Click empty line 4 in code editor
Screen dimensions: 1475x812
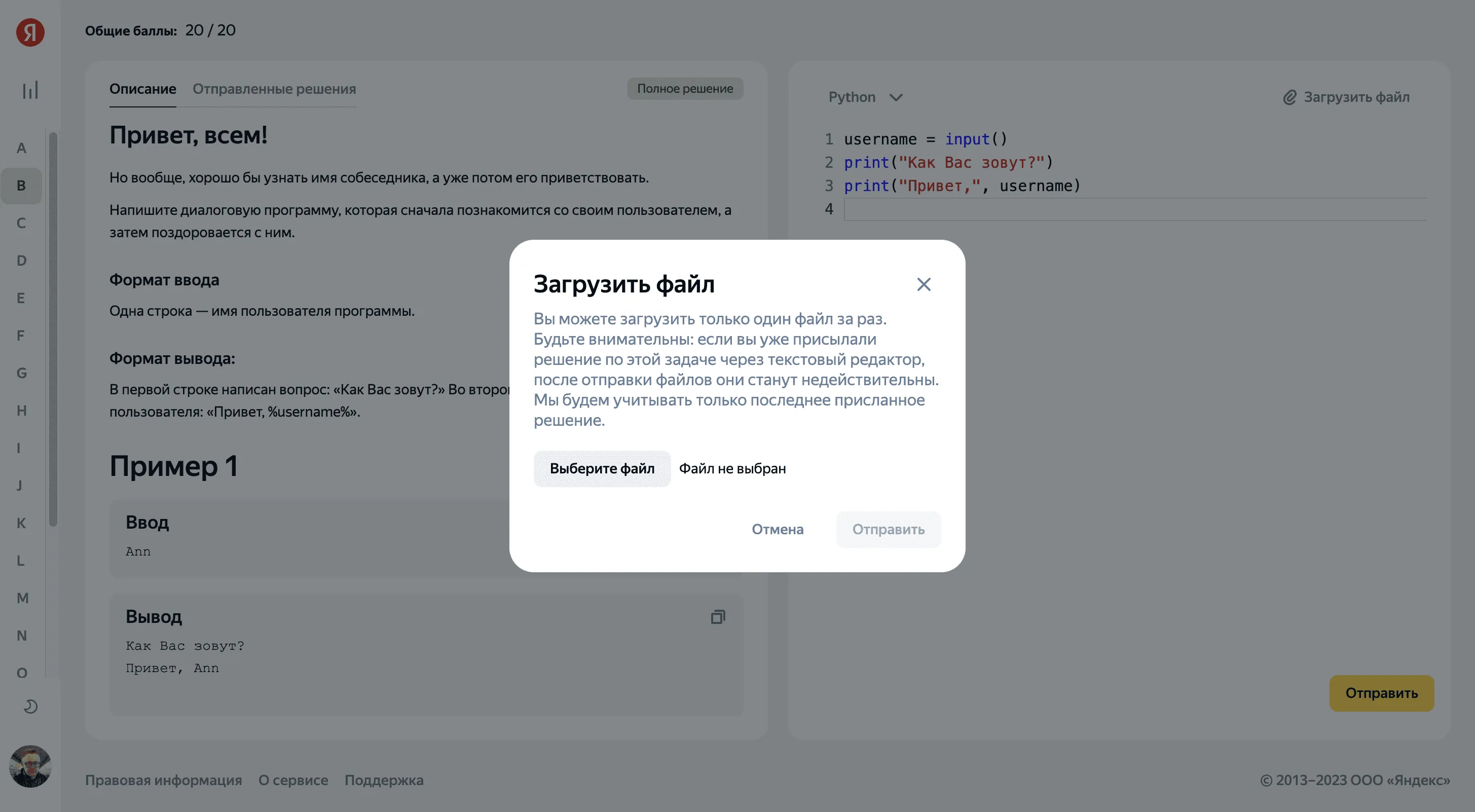click(1135, 209)
